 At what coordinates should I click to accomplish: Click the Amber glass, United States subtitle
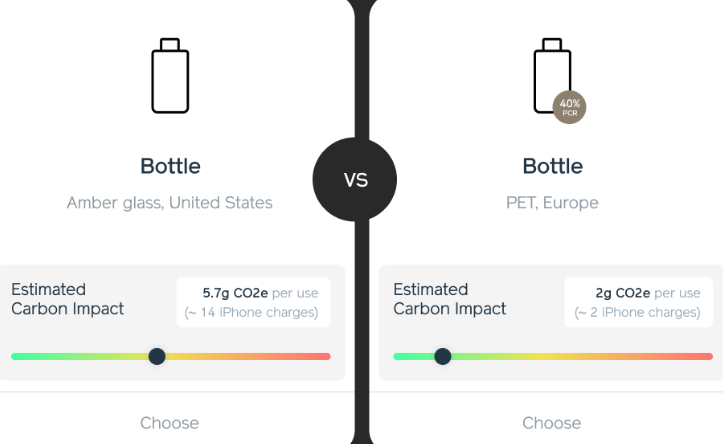coord(170,203)
